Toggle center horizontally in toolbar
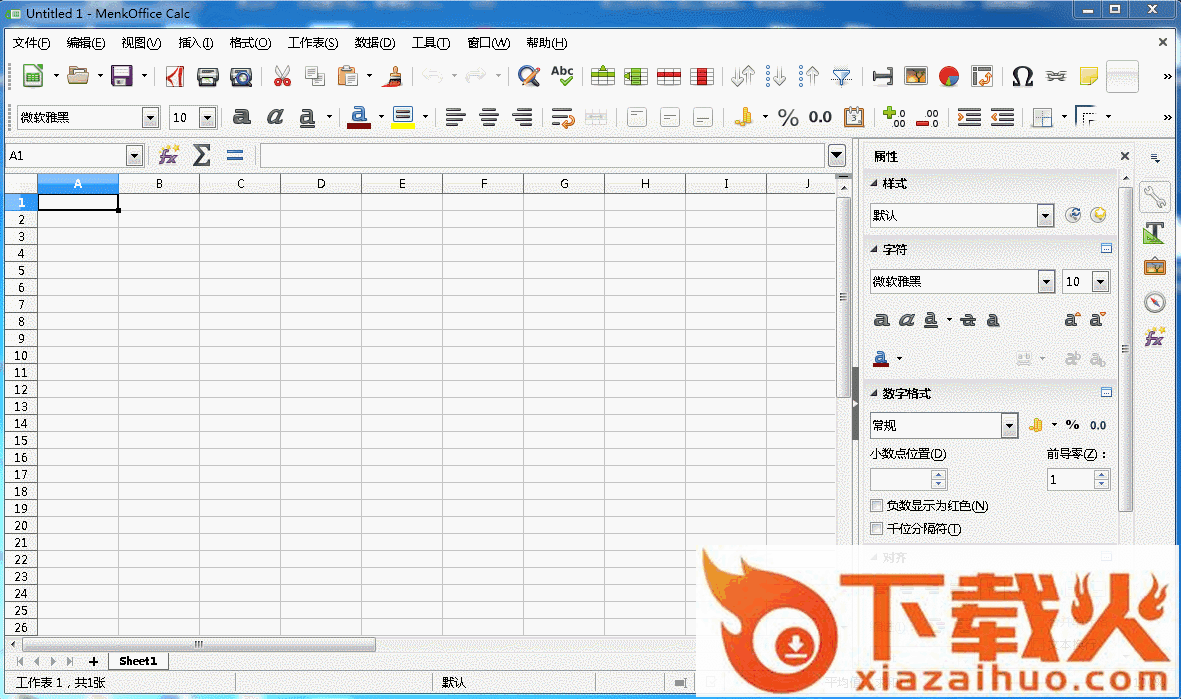 489,117
